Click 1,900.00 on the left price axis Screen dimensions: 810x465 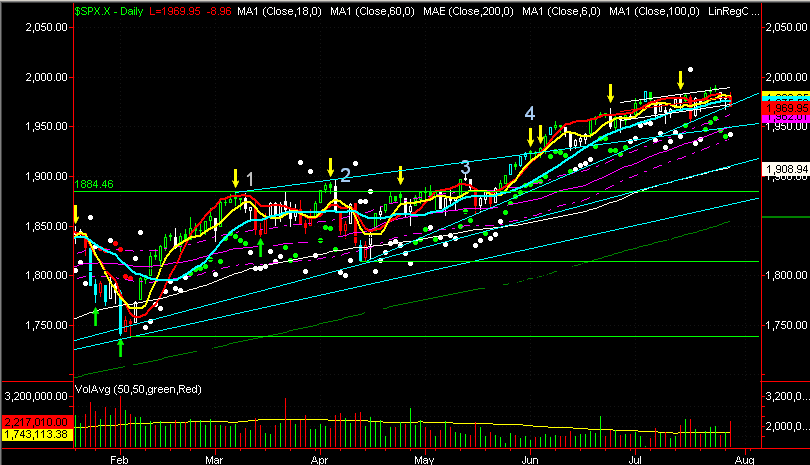point(46,176)
